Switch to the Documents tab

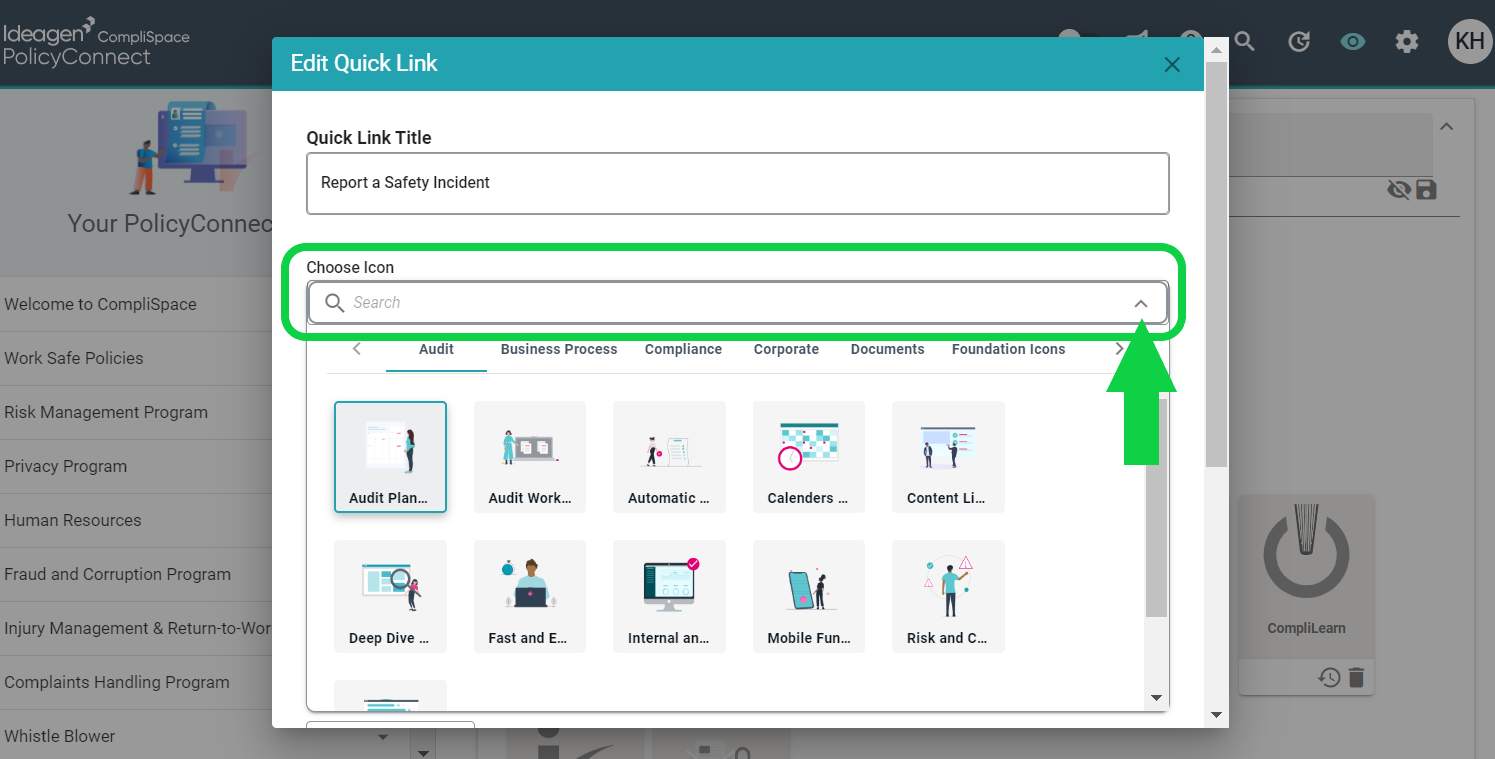(x=887, y=349)
